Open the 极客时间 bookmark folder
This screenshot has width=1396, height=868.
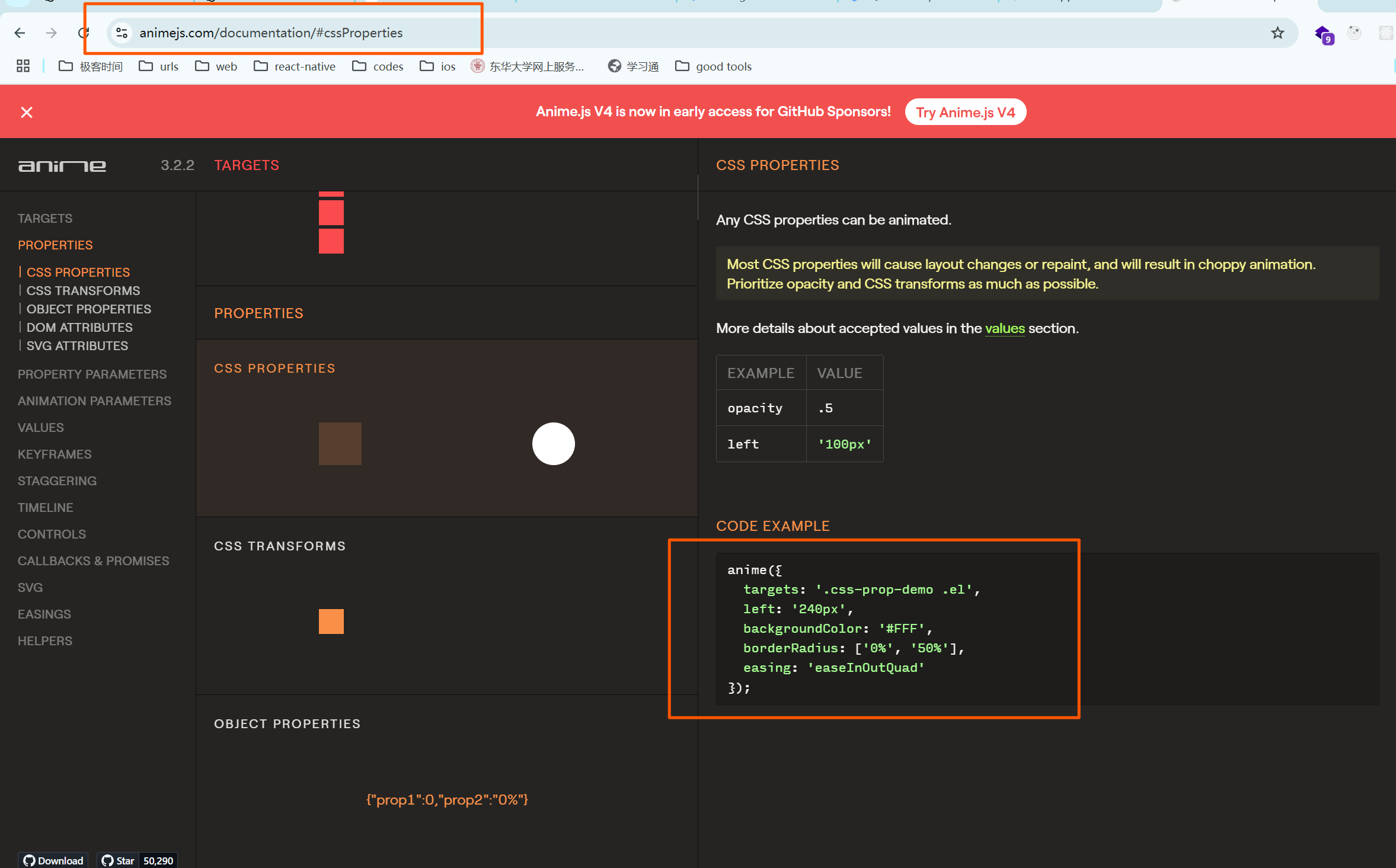coord(91,66)
